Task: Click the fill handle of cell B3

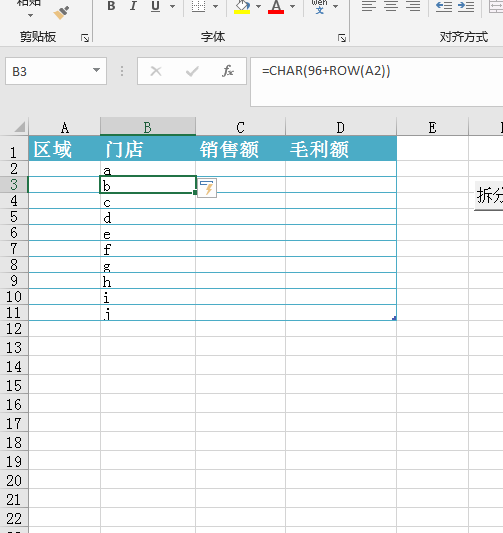Action: coord(195,192)
